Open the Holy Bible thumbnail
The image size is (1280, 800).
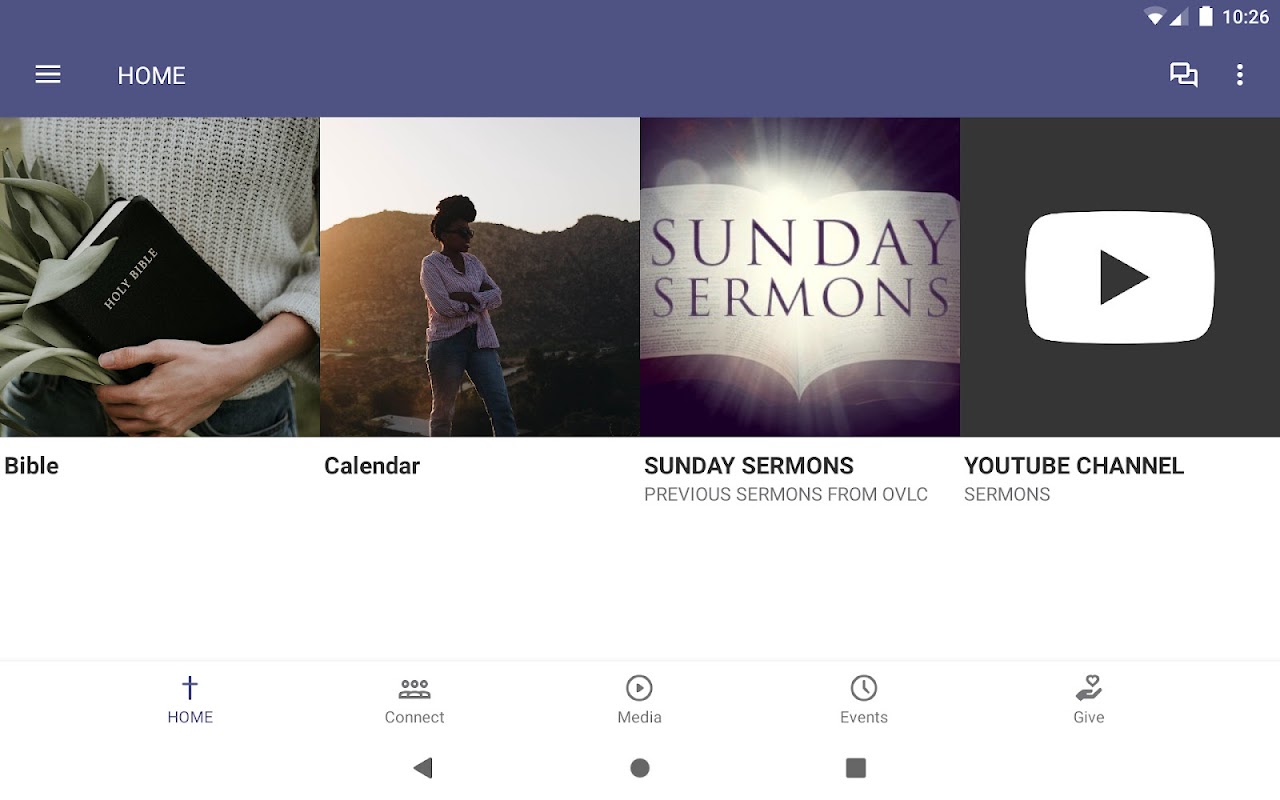pyautogui.click(x=160, y=277)
